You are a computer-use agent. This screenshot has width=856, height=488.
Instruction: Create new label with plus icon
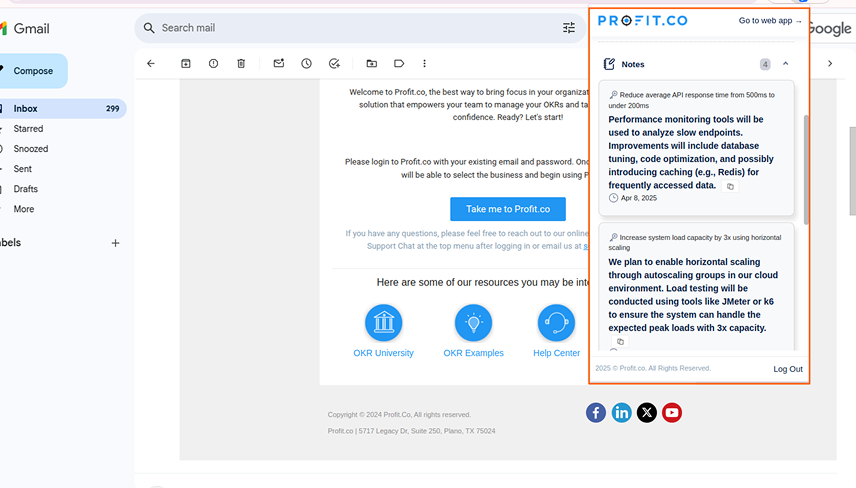[115, 243]
